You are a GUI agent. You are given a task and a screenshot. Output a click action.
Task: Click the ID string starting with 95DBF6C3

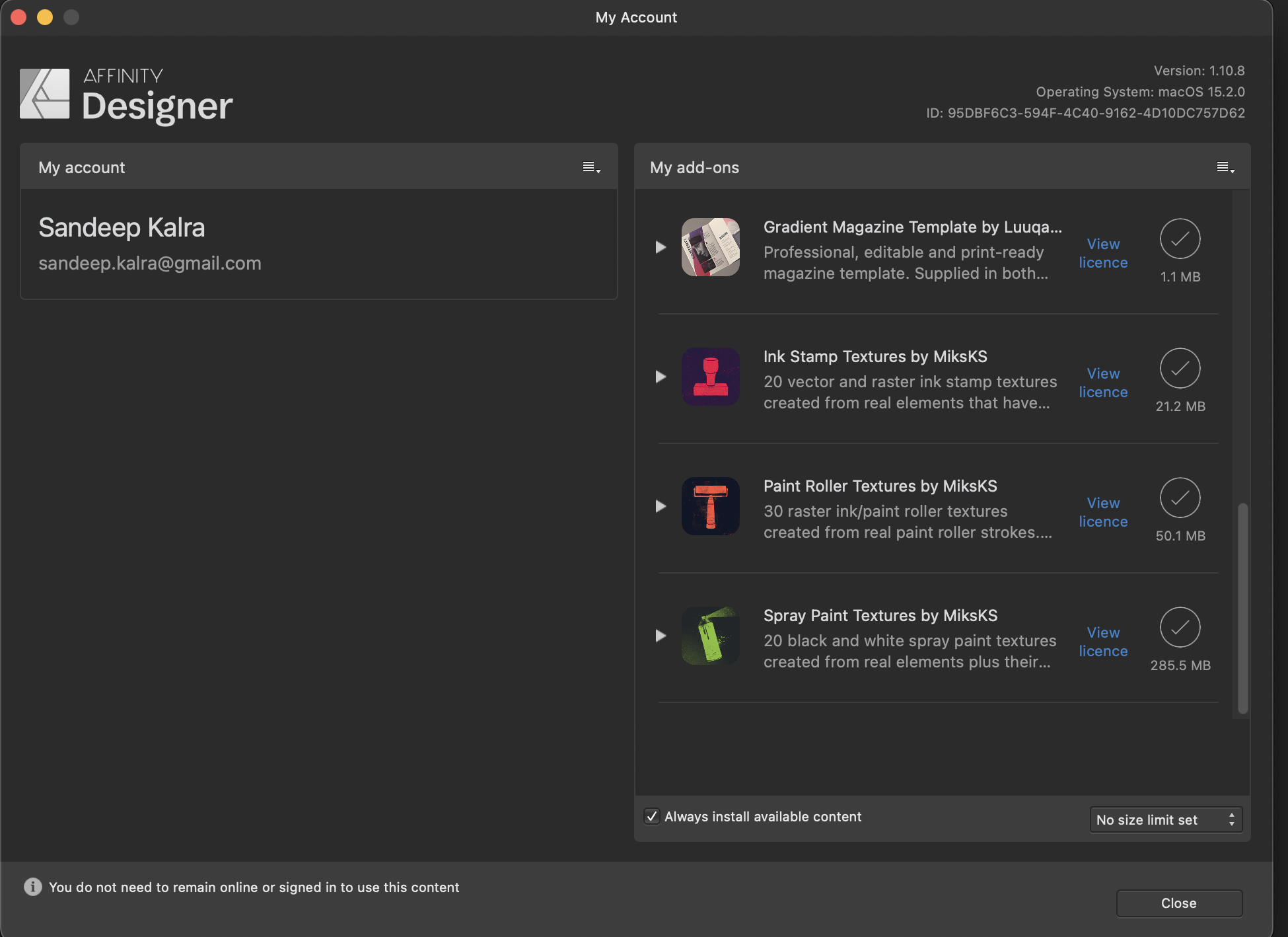click(1085, 113)
